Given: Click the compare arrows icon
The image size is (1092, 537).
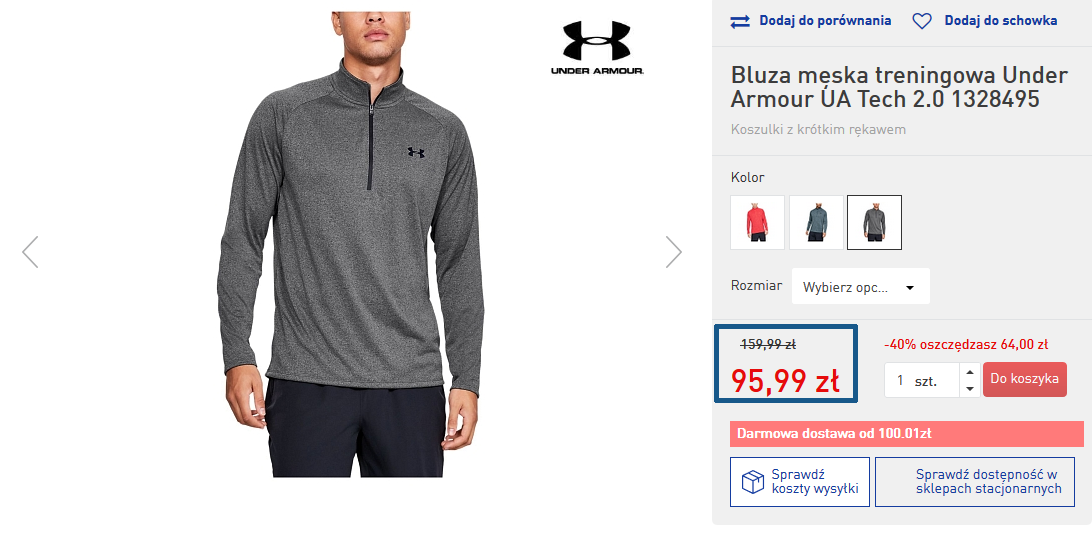Looking at the screenshot, I should [x=740, y=21].
